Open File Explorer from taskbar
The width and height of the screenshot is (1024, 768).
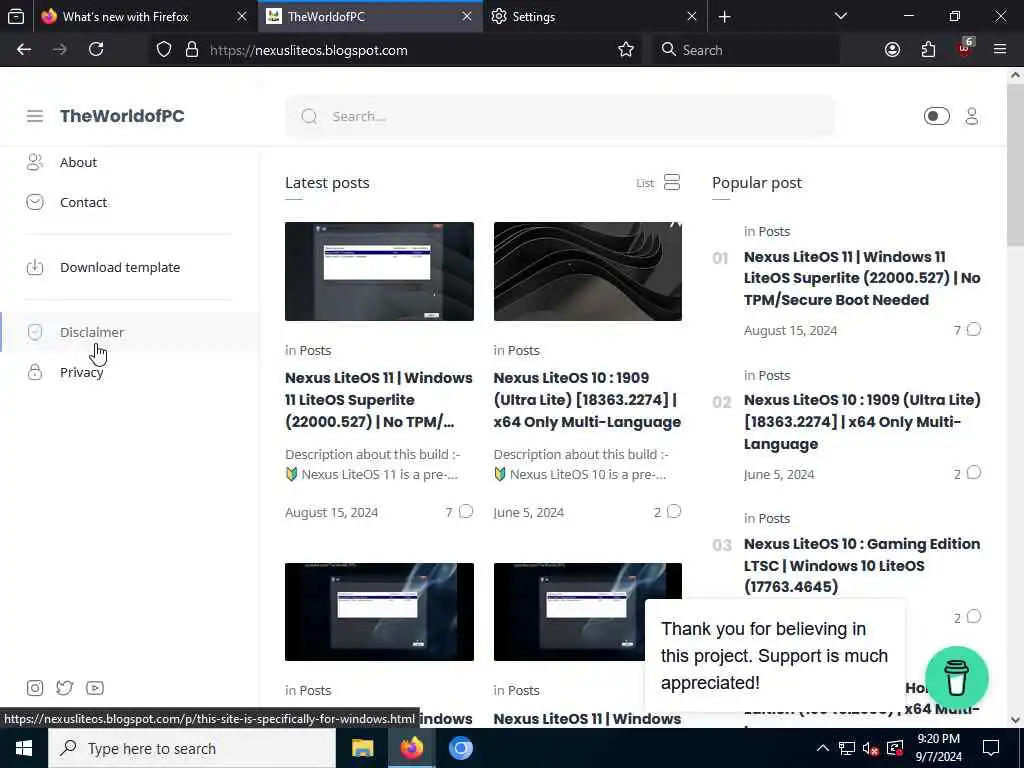click(x=362, y=748)
